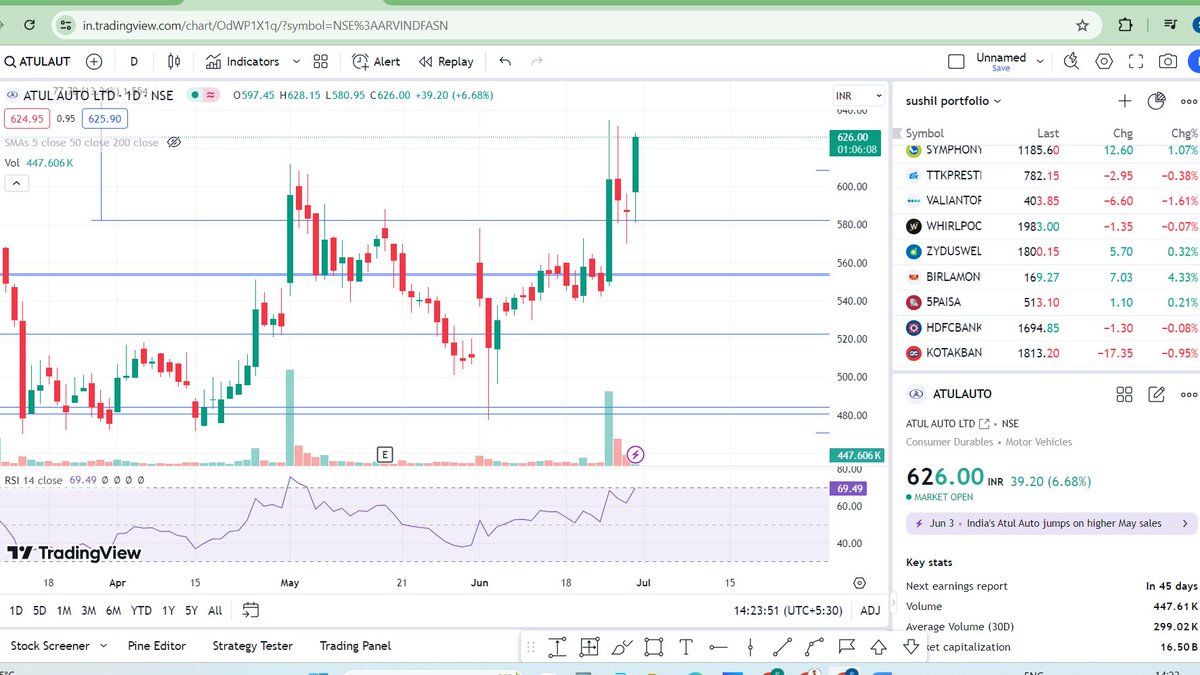Open the quick search icon
The height and width of the screenshot is (675, 1200).
click(1072, 61)
